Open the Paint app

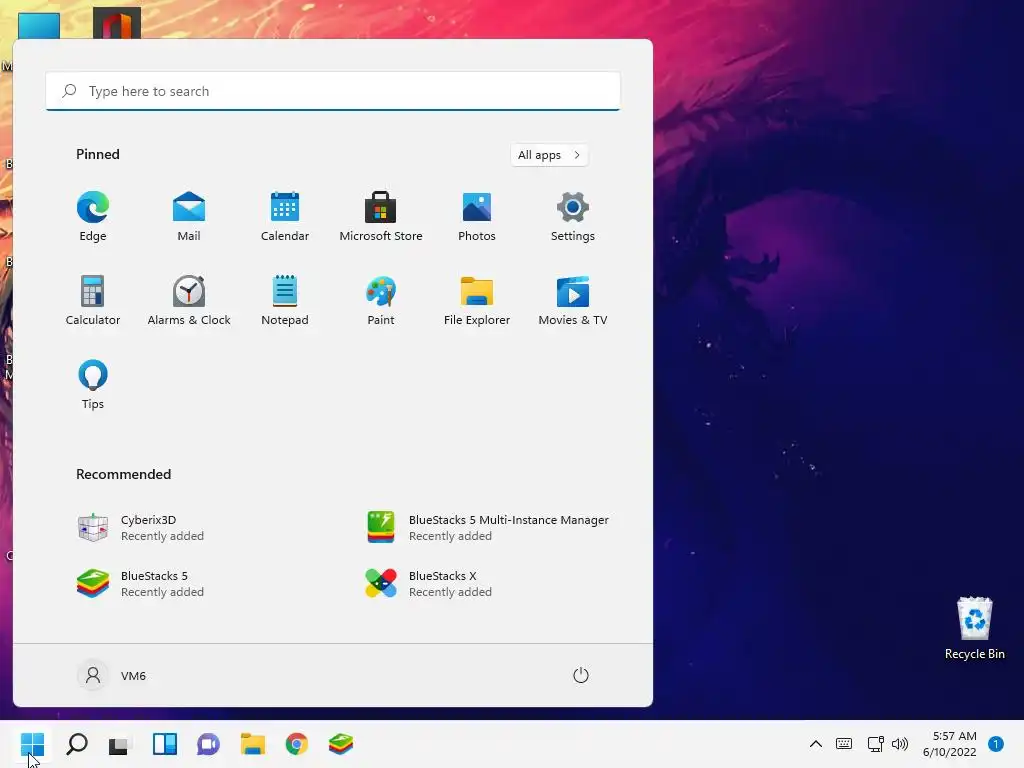tap(381, 300)
